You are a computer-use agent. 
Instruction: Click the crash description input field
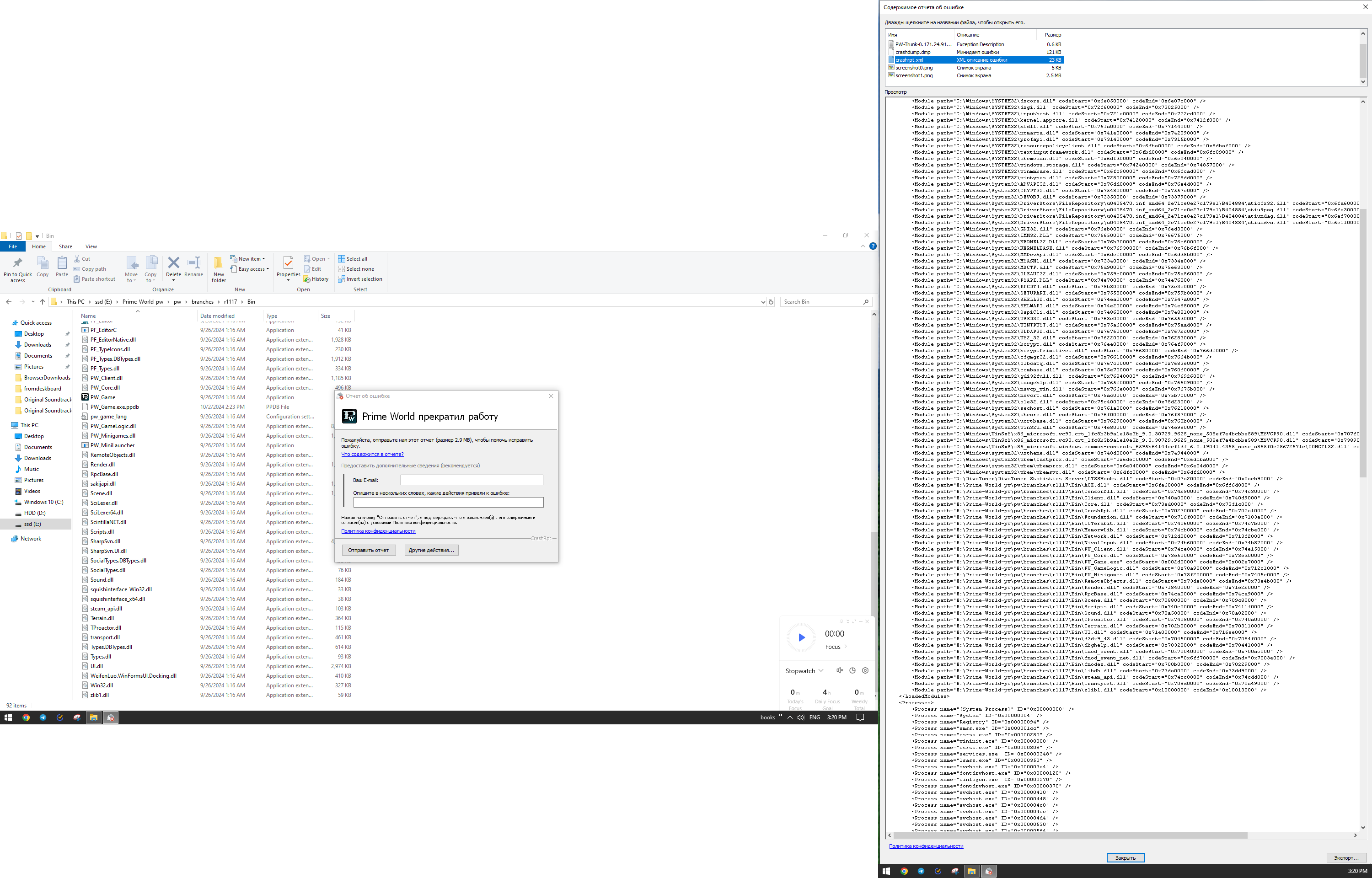pos(448,502)
